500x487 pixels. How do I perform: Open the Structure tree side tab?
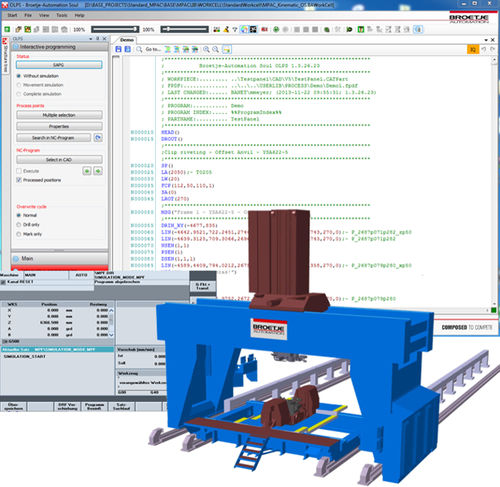coord(5,56)
